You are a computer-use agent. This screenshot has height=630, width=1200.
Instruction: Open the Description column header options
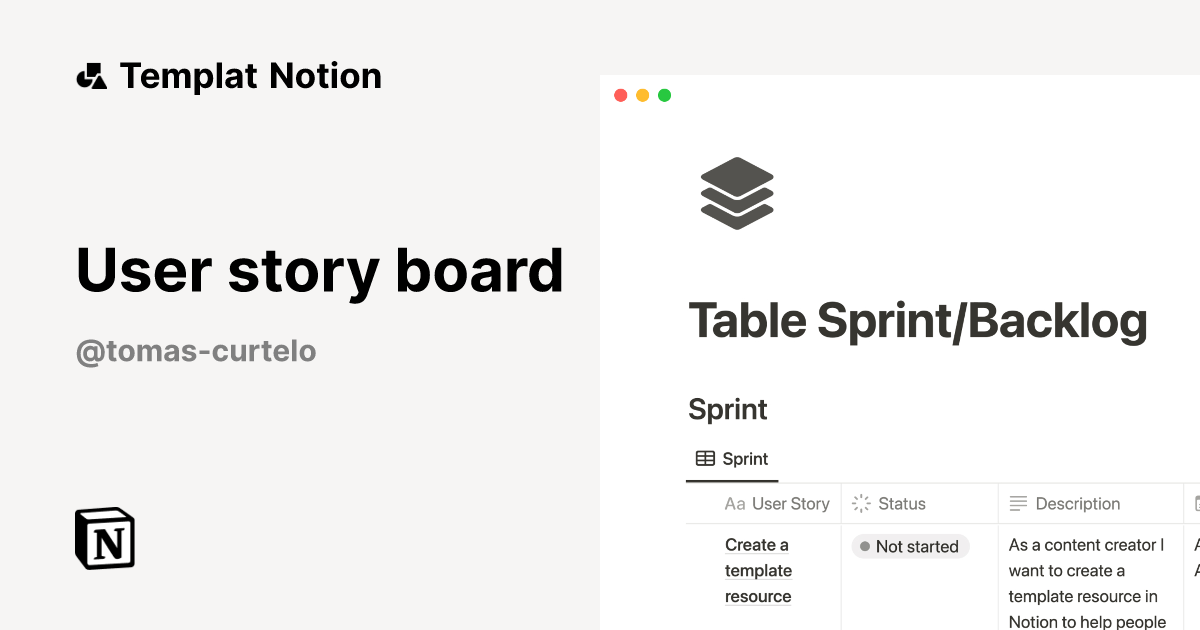(x=1078, y=503)
